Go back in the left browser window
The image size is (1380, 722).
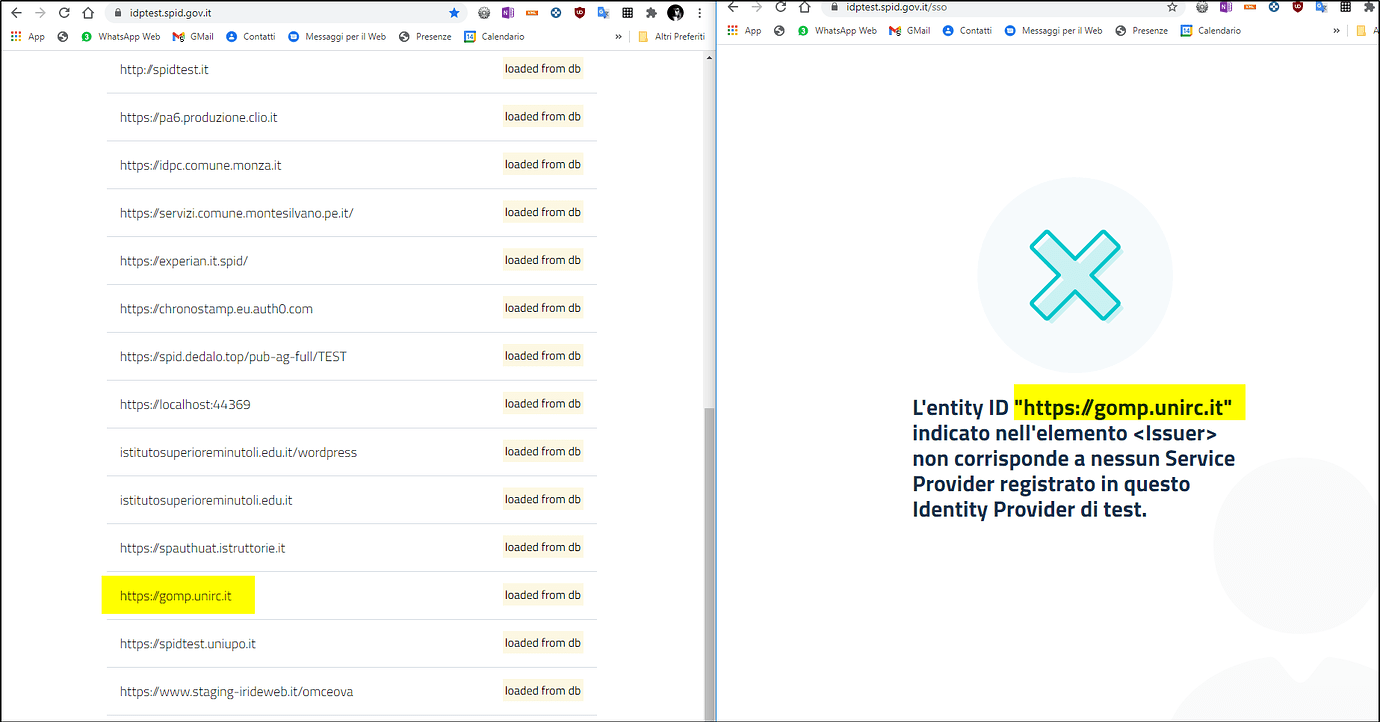[16, 13]
